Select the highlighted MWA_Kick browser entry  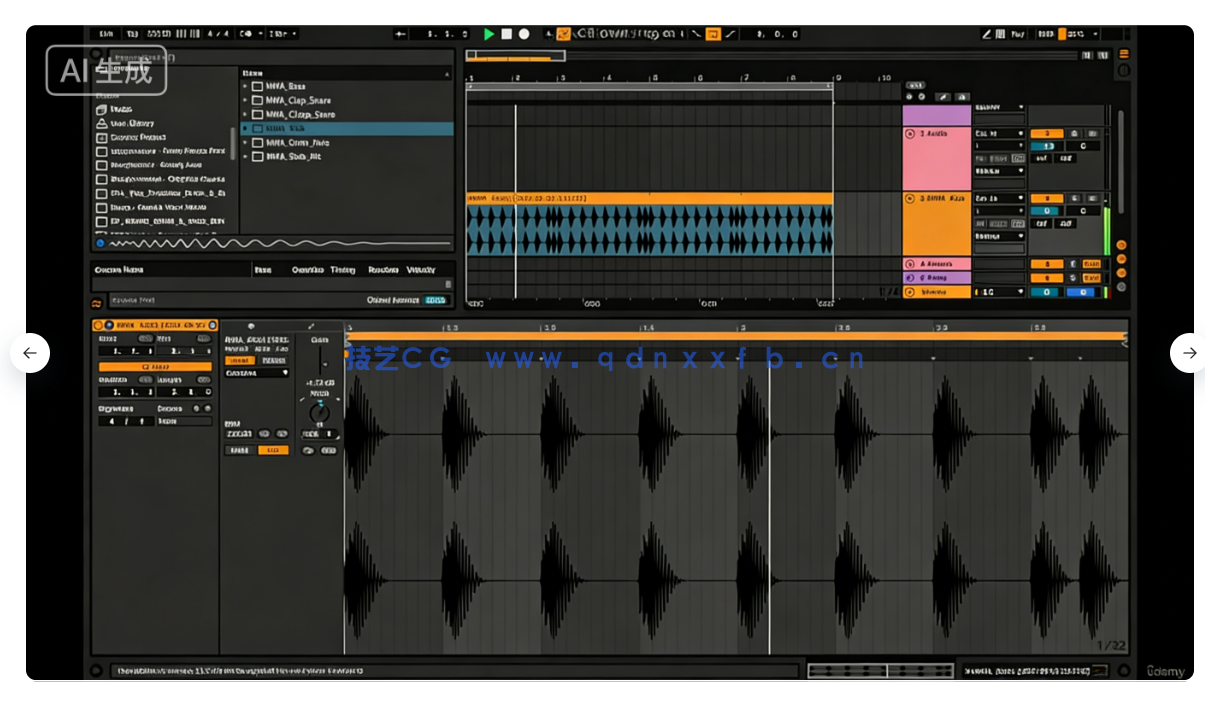point(290,128)
